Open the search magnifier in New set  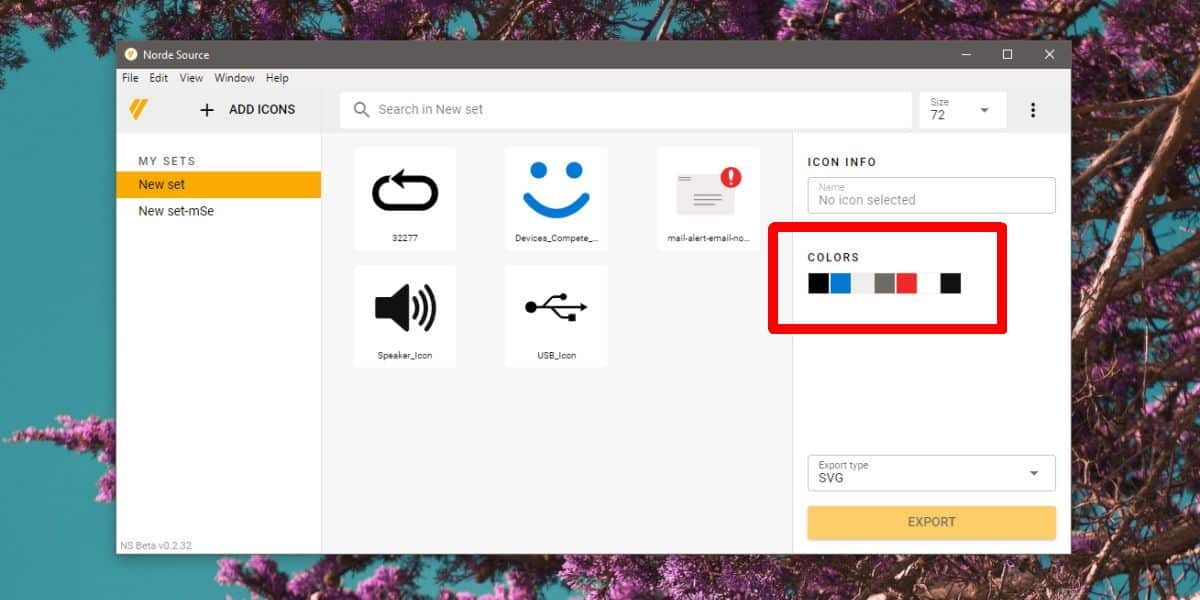pyautogui.click(x=361, y=110)
